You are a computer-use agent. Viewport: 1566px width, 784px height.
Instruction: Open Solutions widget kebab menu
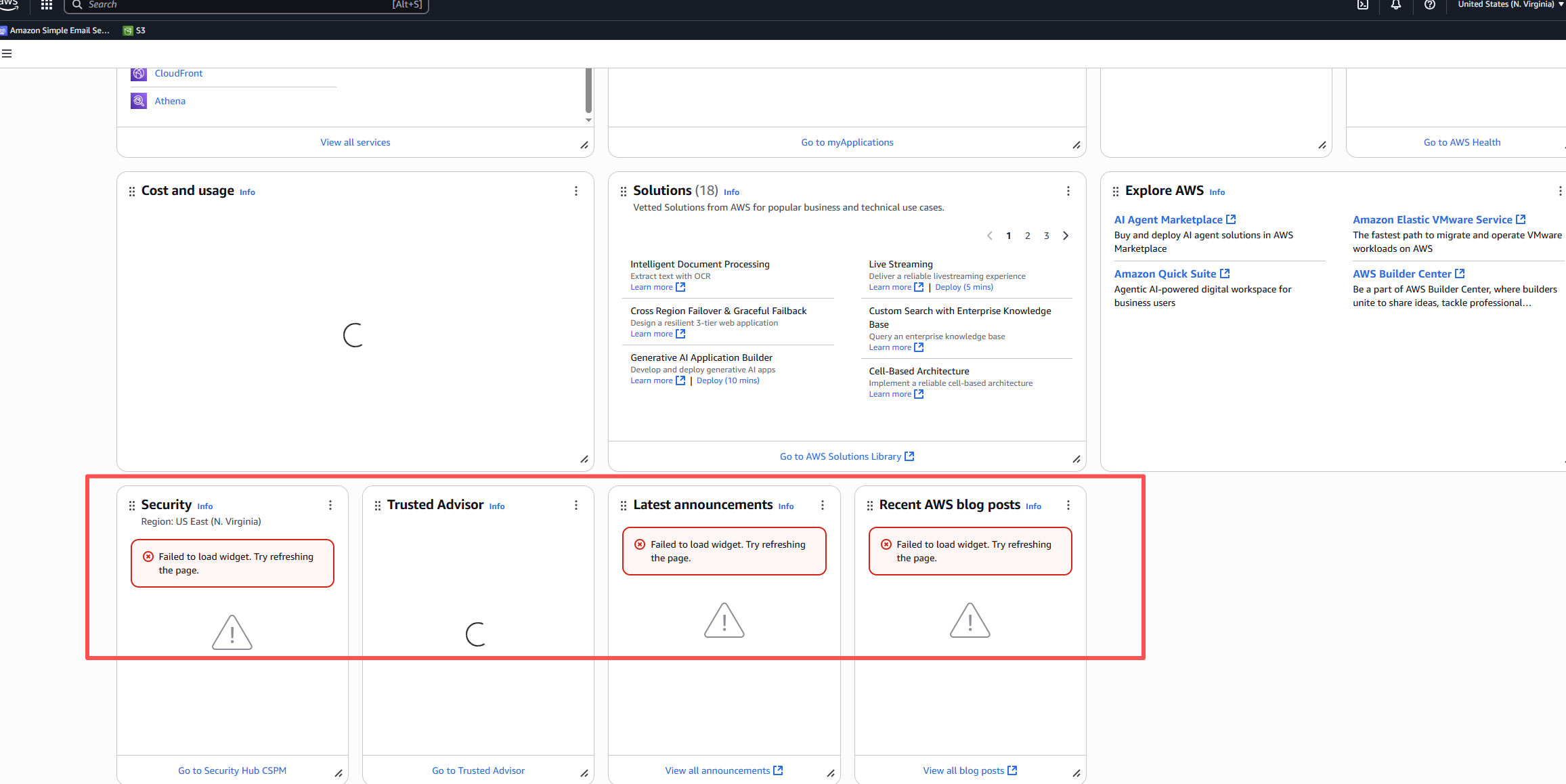pyautogui.click(x=1068, y=191)
